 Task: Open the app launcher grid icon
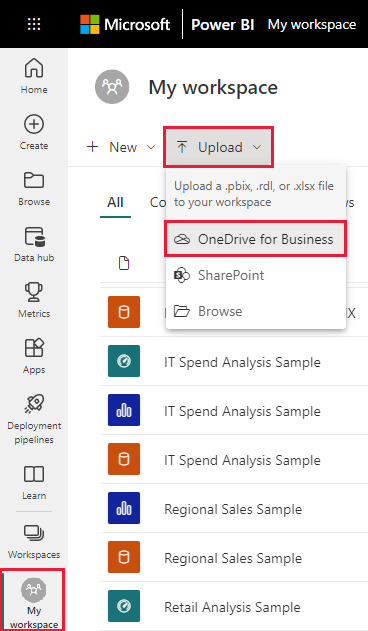pos(34,24)
